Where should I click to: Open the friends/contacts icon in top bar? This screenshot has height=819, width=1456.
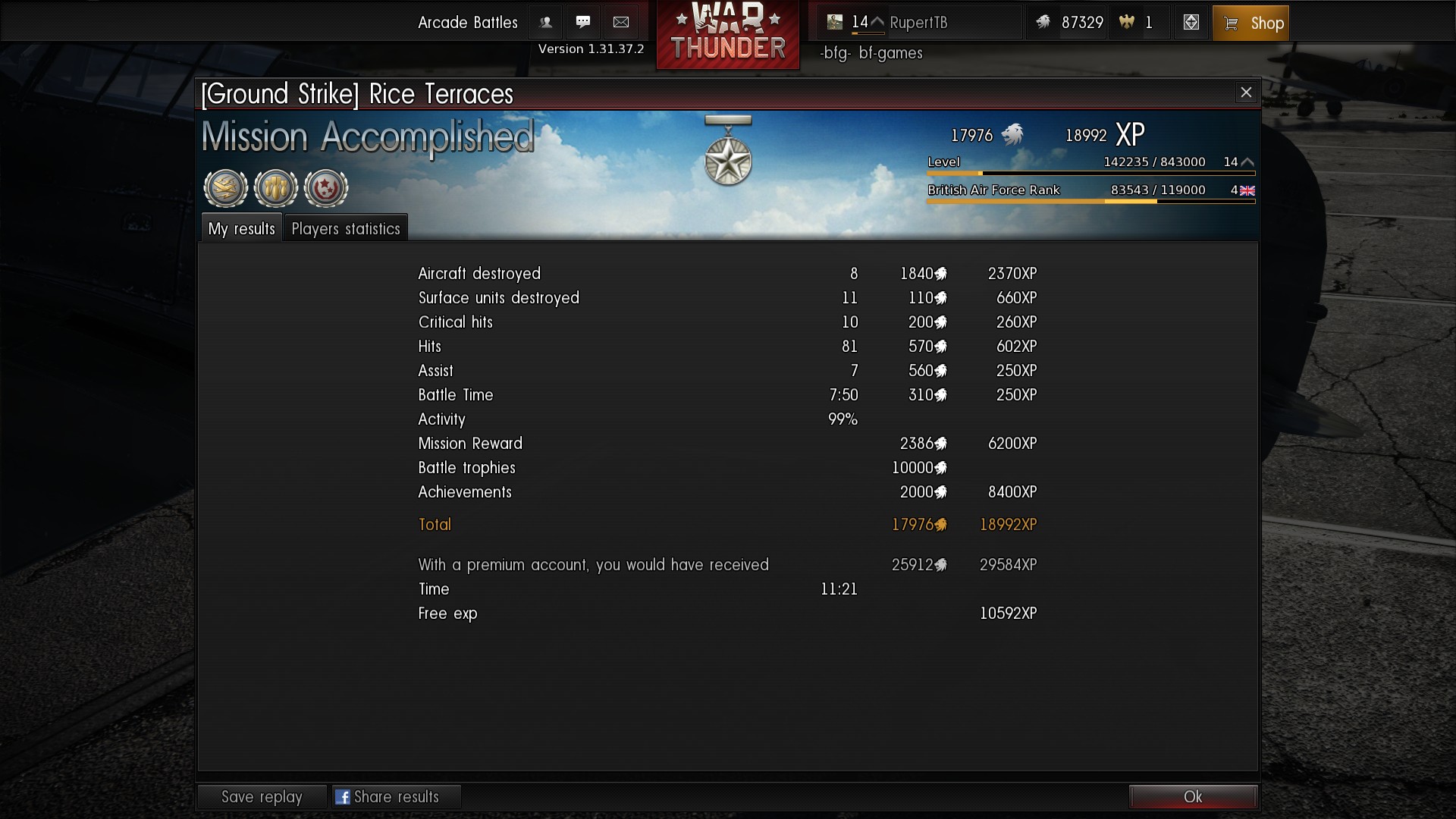pos(545,23)
